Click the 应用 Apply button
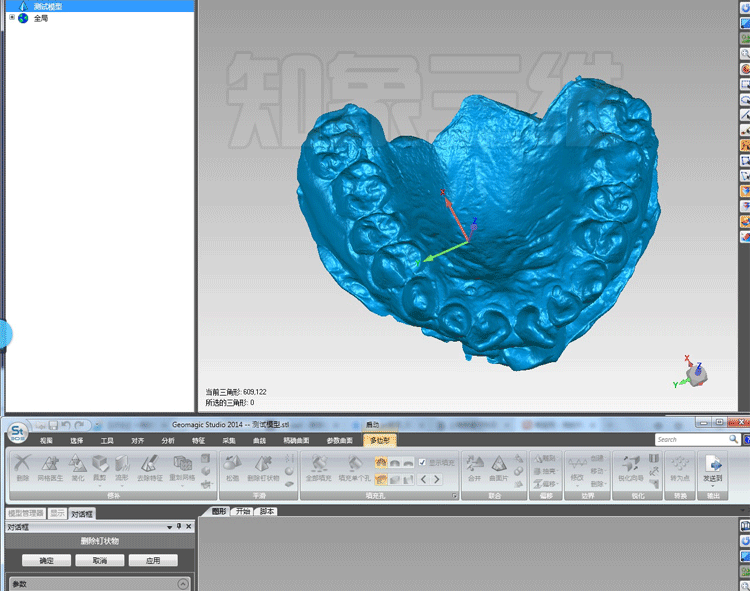Image resolution: width=750 pixels, height=591 pixels. coord(153,560)
